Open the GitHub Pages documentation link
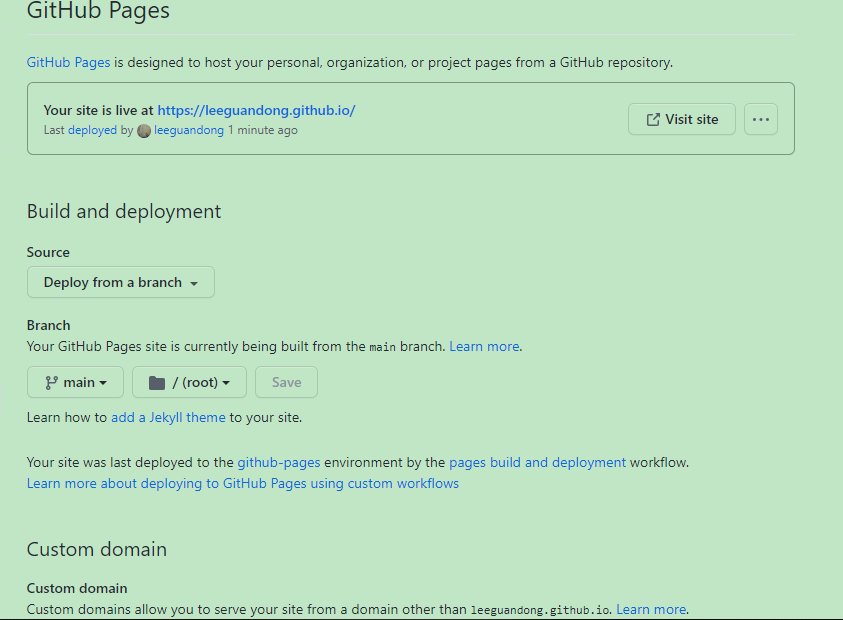This screenshot has width=843, height=620. coord(68,62)
